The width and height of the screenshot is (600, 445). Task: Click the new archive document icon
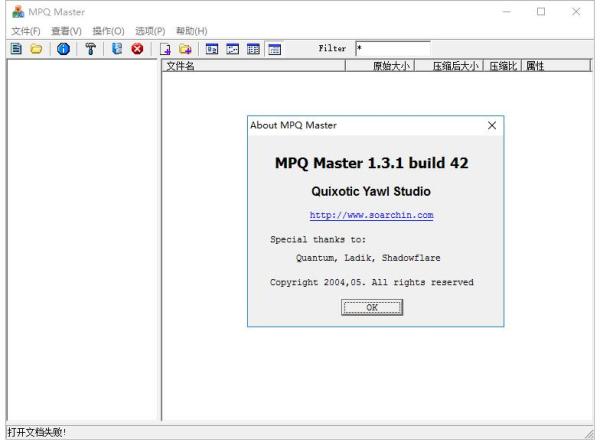(16, 48)
